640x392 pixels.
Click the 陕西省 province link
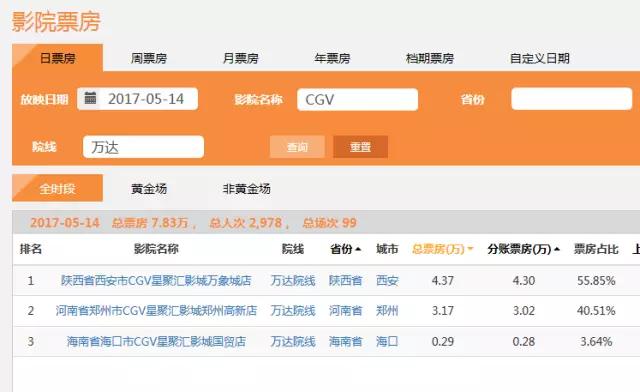(x=345, y=281)
